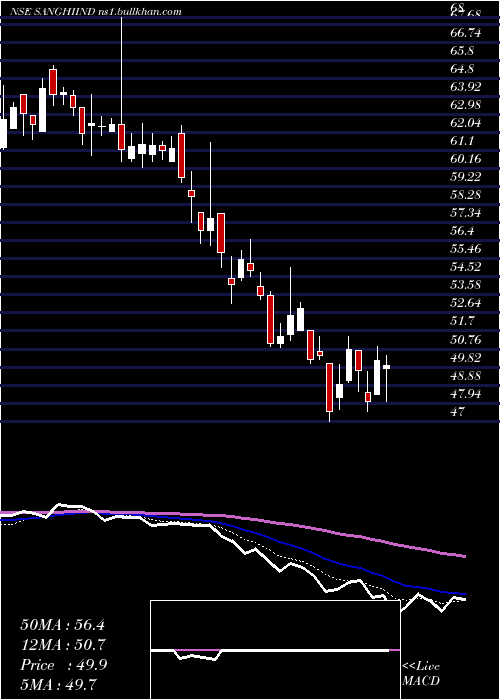Click the 54.52 price axis label

point(466,267)
